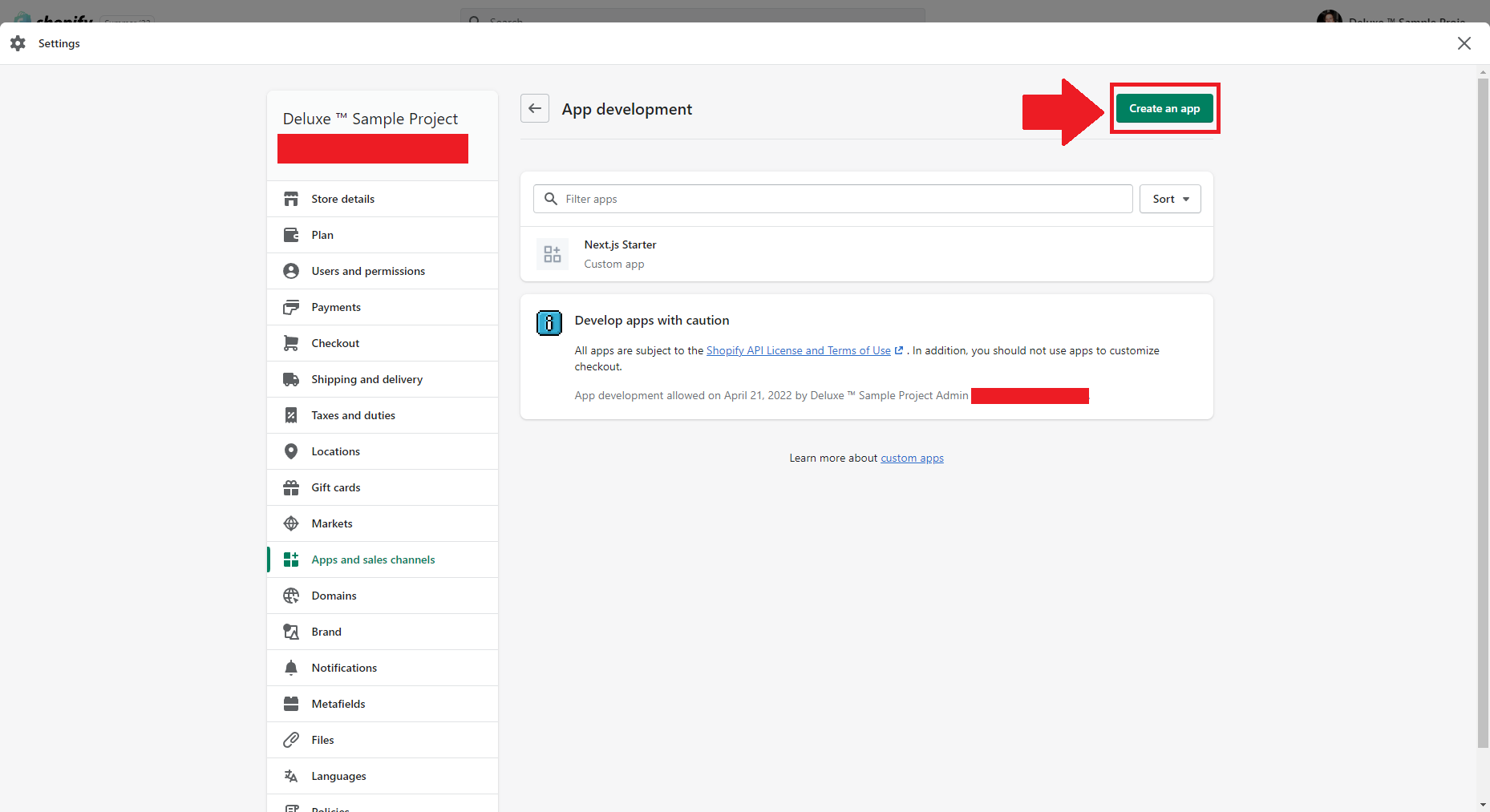Click the external link icon after Terms of Use
Viewport: 1490px width, 812px height.
pos(899,350)
